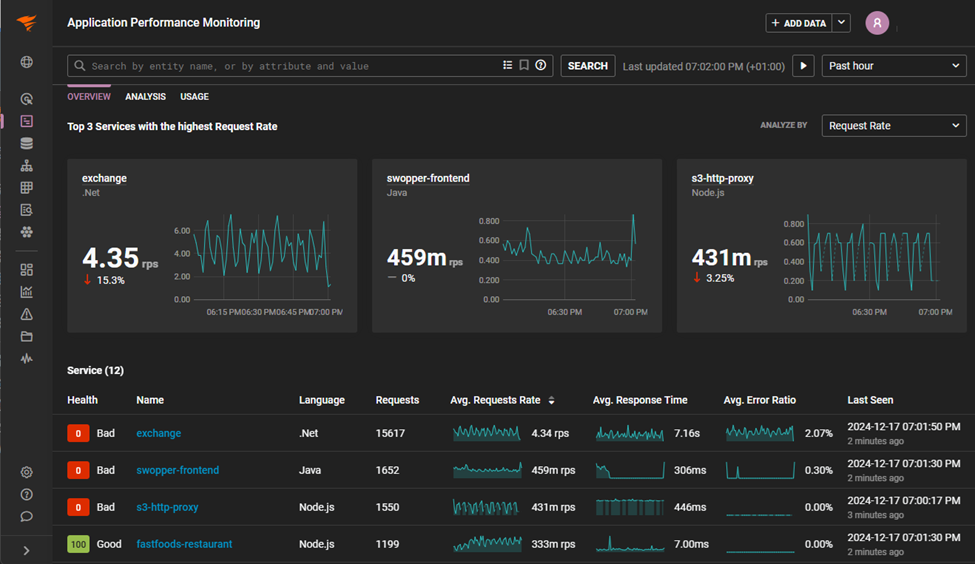Open the fastfoods-restaurant service in table
This screenshot has height=564, width=975.
coord(184,544)
